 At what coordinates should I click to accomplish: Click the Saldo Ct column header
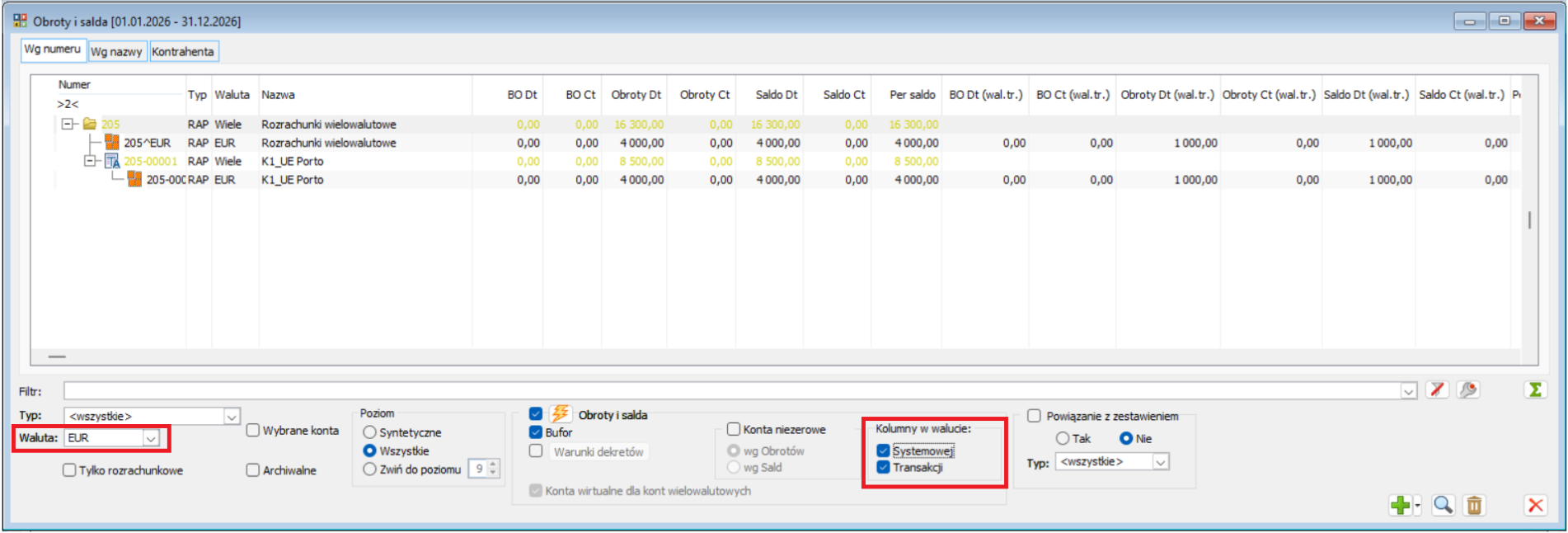click(843, 95)
